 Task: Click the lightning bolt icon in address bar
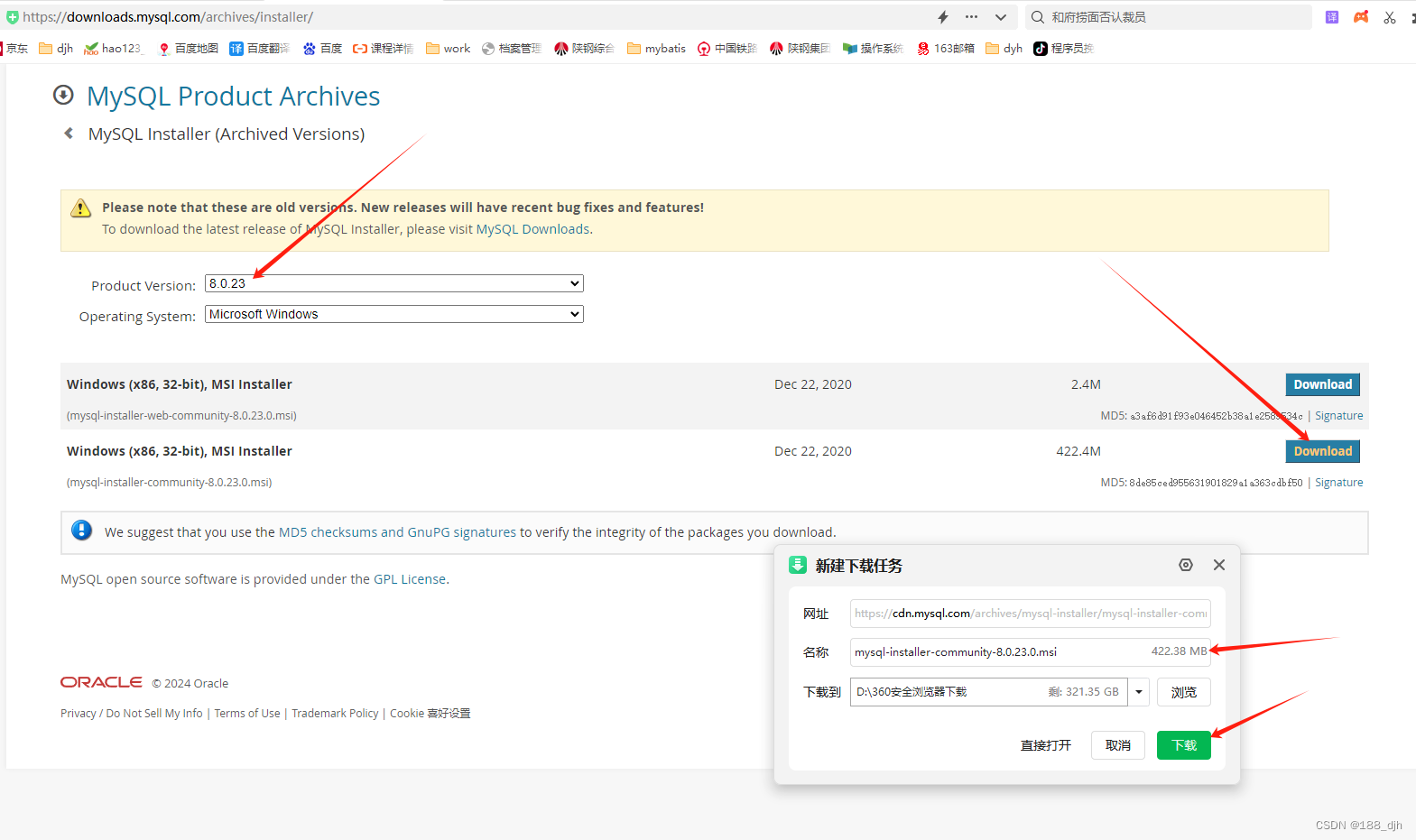[x=943, y=17]
